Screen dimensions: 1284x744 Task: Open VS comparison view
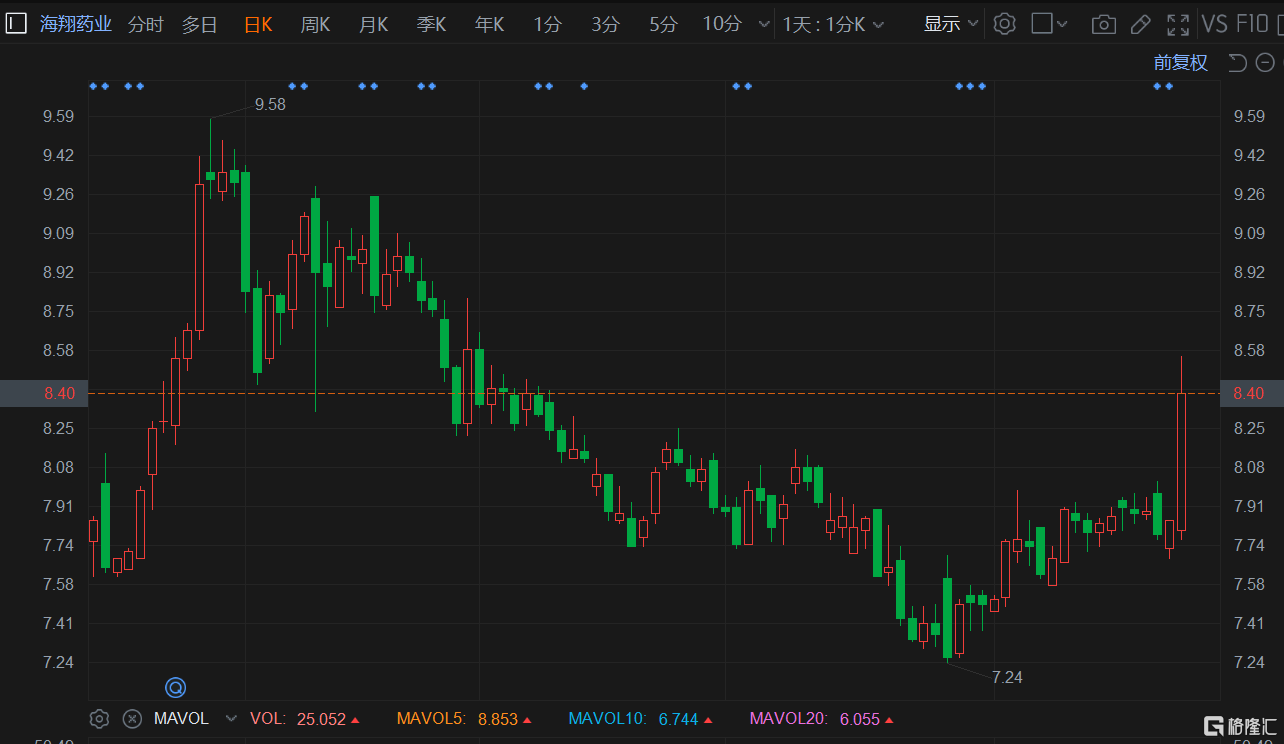[1214, 24]
